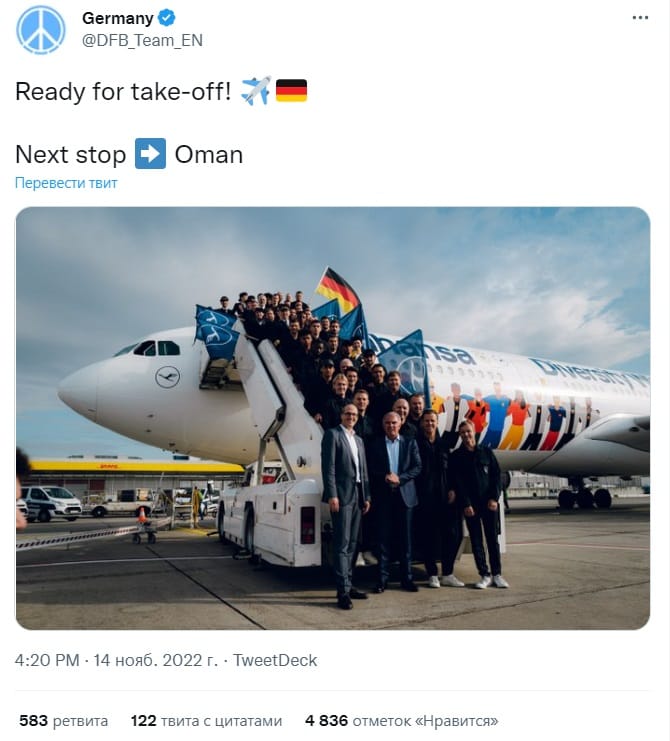Open the three-dot more options menu
Image resolution: width=670 pixels, height=741 pixels.
pyautogui.click(x=640, y=17)
